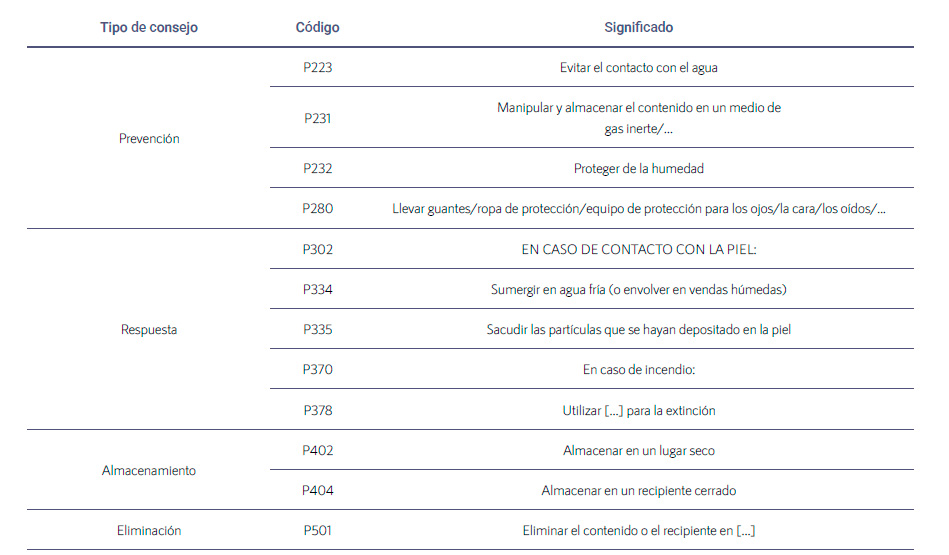Click the 'En caso de incendio:' text
The height and width of the screenshot is (555, 949).
639,369
